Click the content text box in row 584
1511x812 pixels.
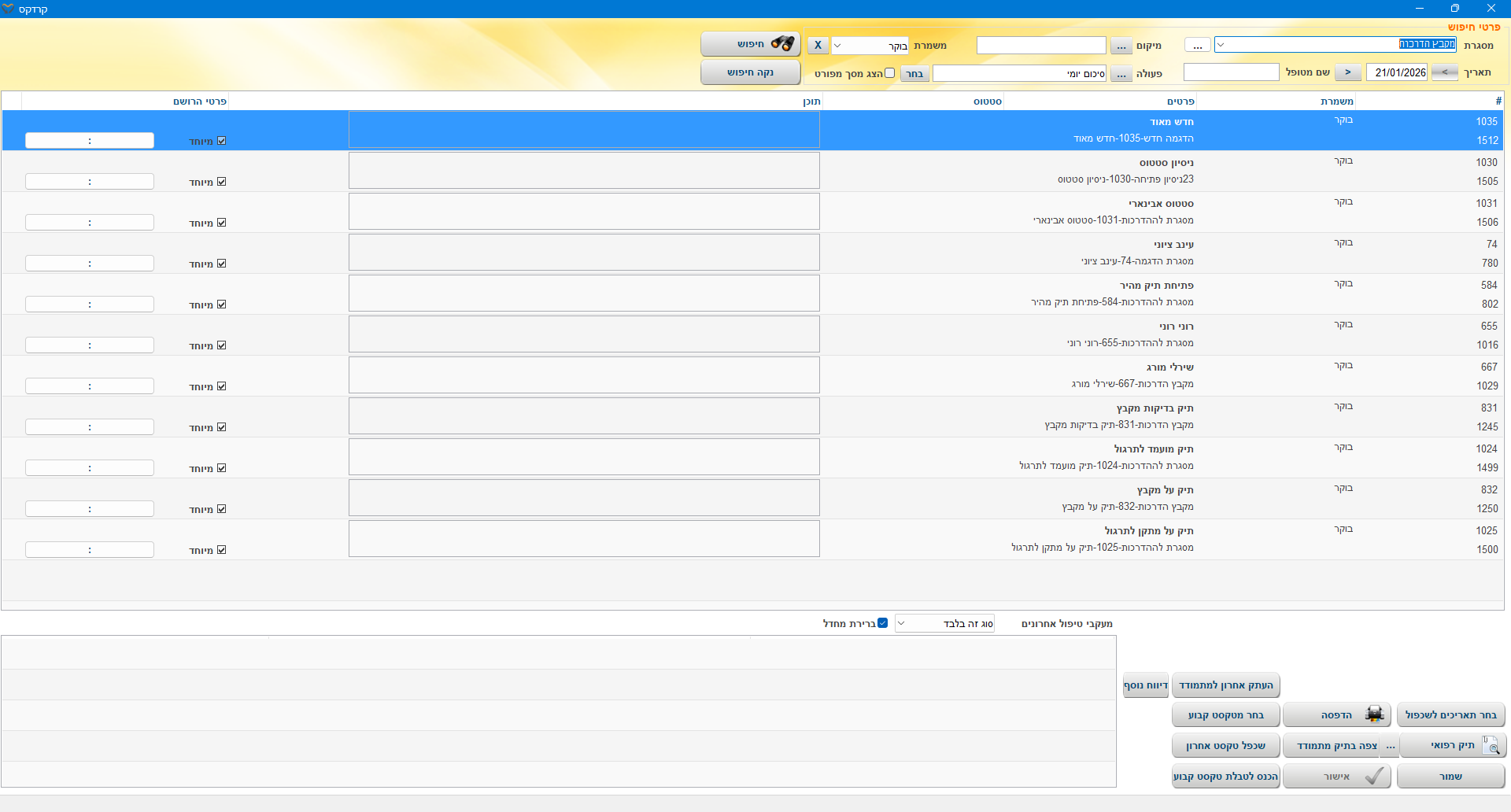pyautogui.click(x=584, y=293)
